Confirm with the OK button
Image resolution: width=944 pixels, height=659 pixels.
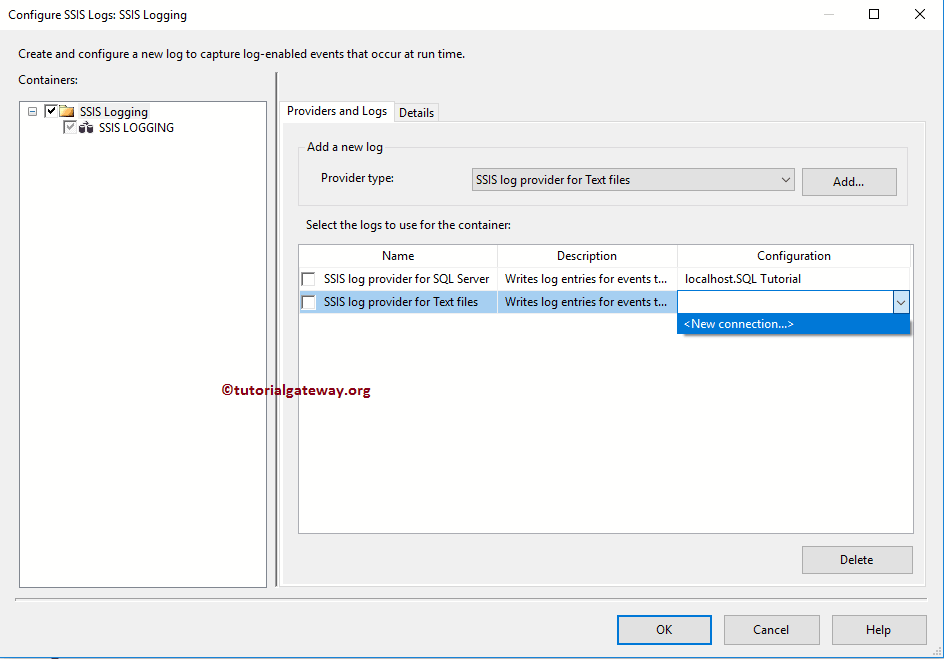[664, 630]
